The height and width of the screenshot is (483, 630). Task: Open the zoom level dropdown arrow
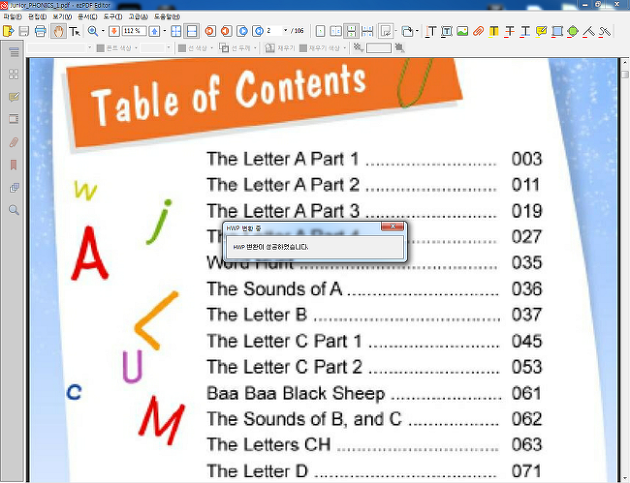point(165,31)
